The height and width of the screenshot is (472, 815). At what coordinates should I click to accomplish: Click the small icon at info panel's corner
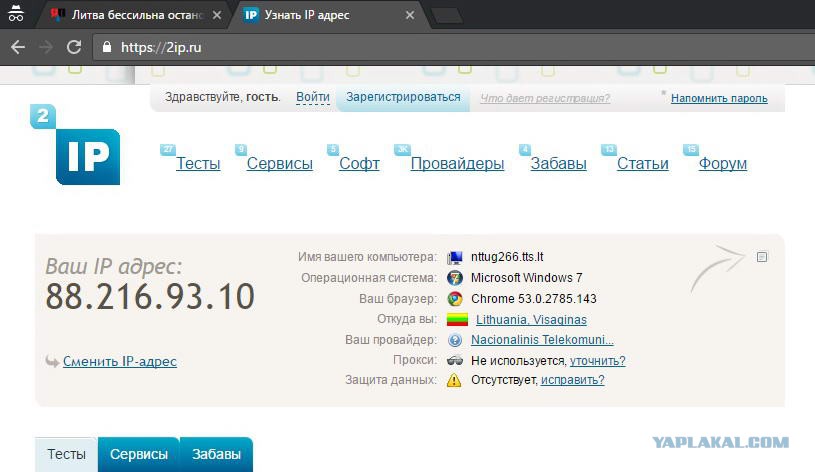pyautogui.click(x=762, y=257)
